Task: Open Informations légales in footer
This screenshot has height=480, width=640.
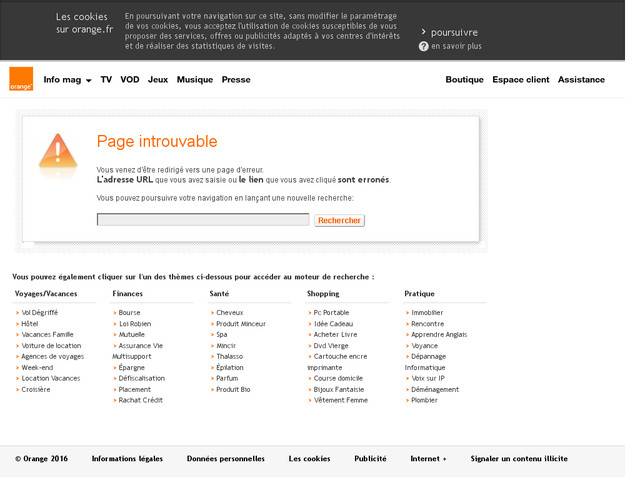Action: [127, 459]
